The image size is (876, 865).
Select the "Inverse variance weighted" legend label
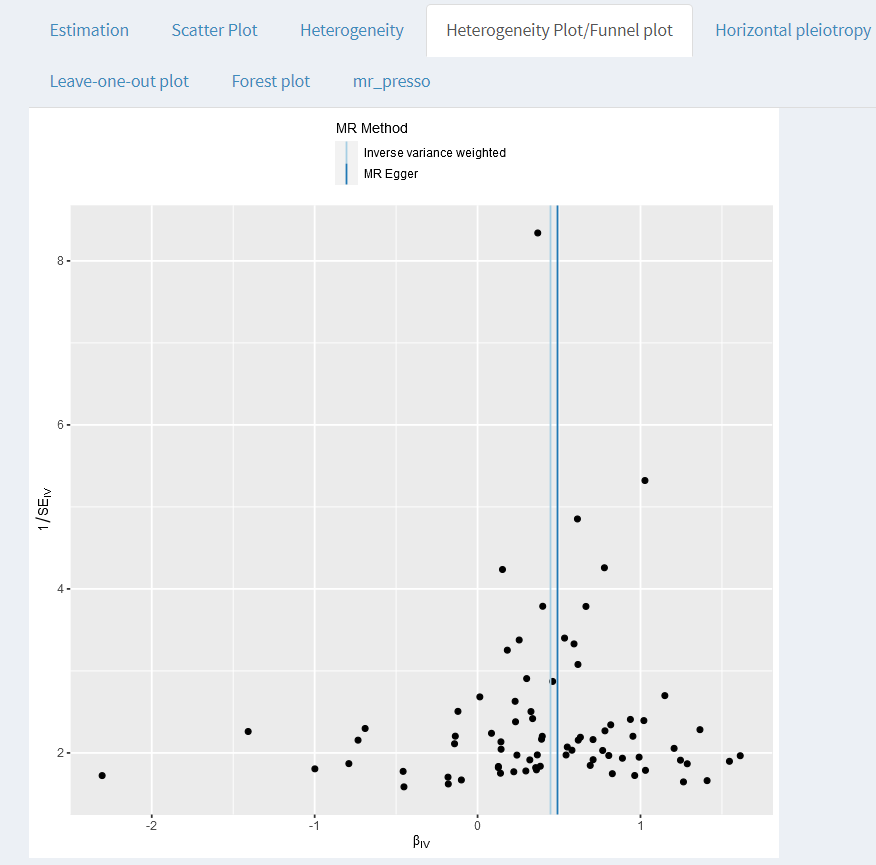tap(435, 153)
